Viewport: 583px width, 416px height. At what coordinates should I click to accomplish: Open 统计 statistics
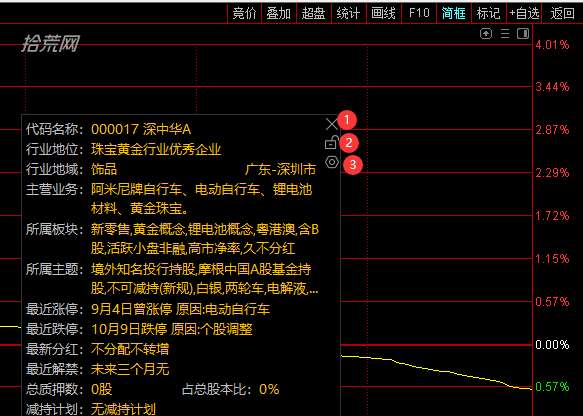tap(348, 13)
